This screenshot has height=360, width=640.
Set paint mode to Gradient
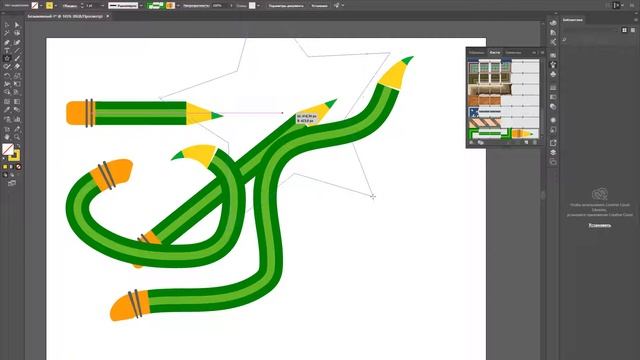click(11, 167)
